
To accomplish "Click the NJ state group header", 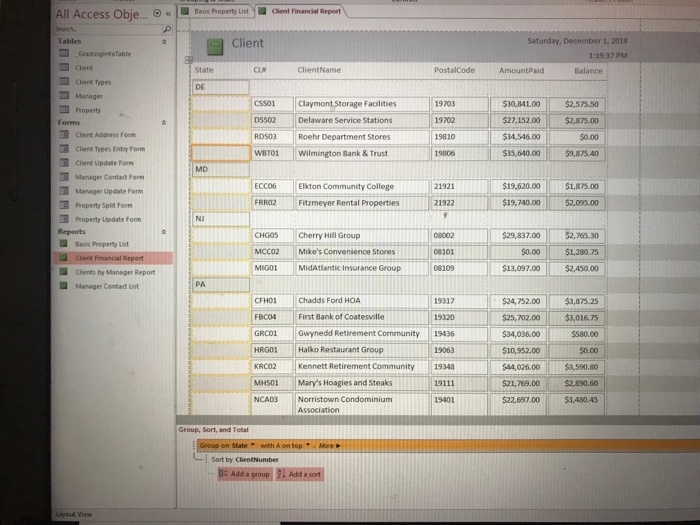I will coord(221,219).
